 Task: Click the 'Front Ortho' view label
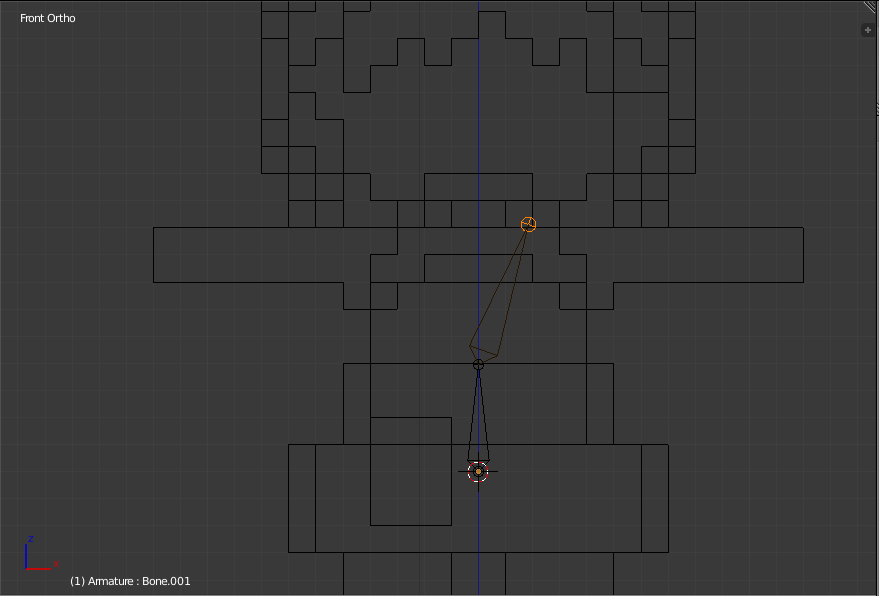48,18
